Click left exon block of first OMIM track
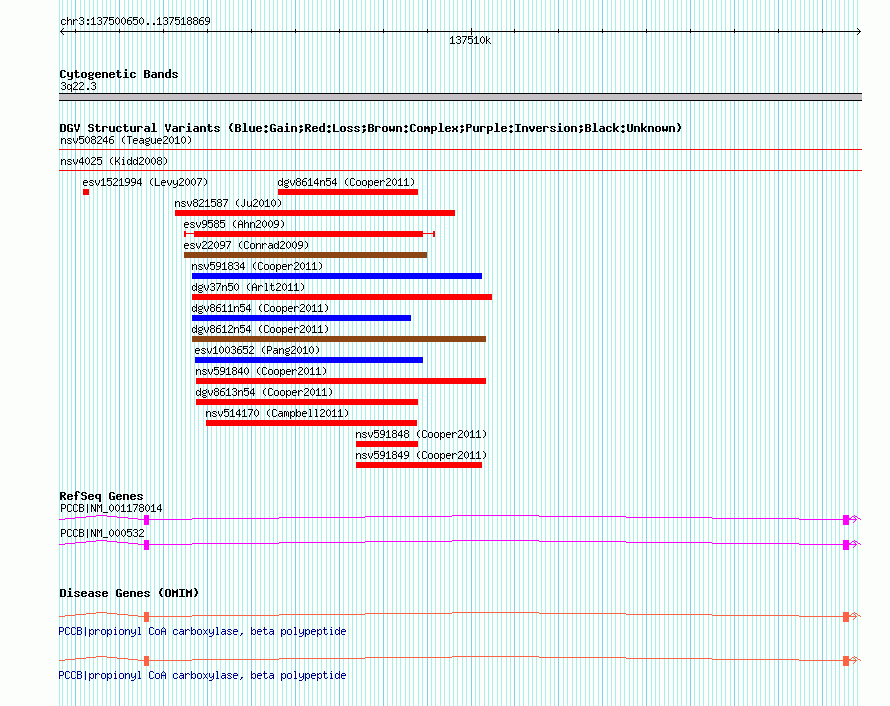 146,617
